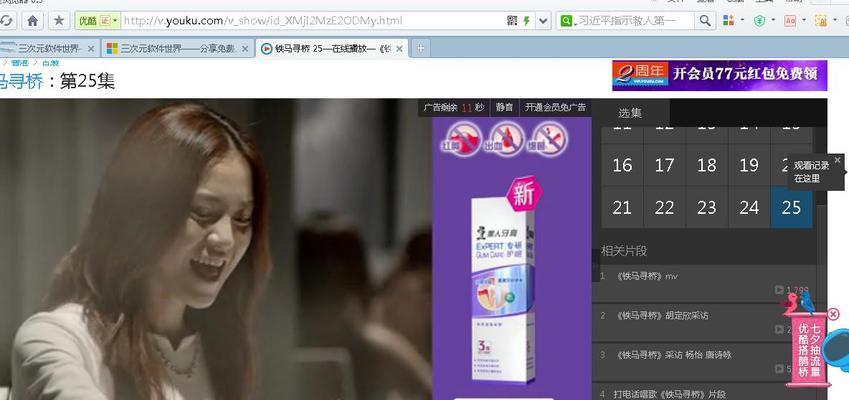
Task: Open clip 《铁马寻桥》mv
Action: (x=647, y=276)
